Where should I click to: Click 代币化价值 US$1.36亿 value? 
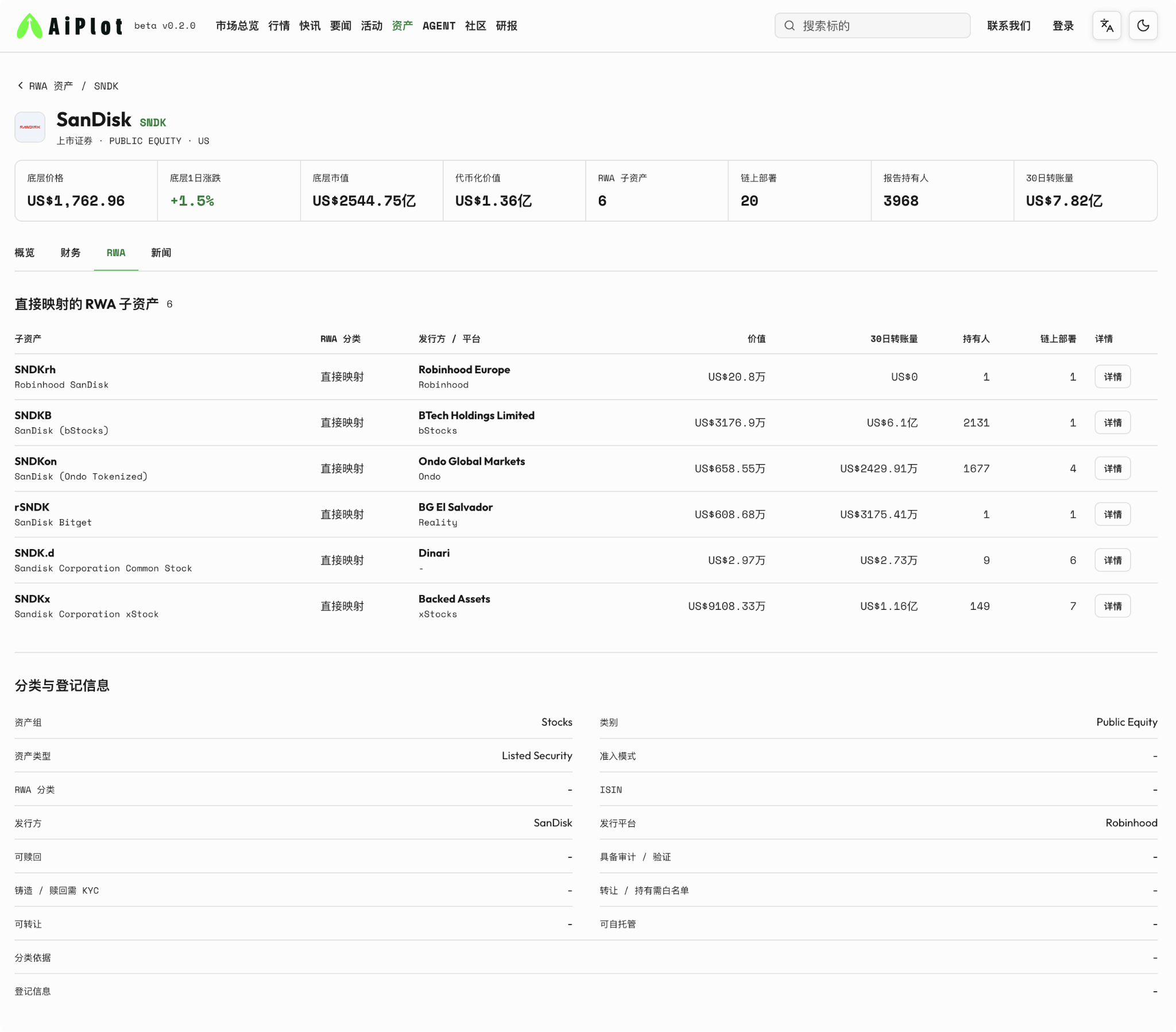494,201
